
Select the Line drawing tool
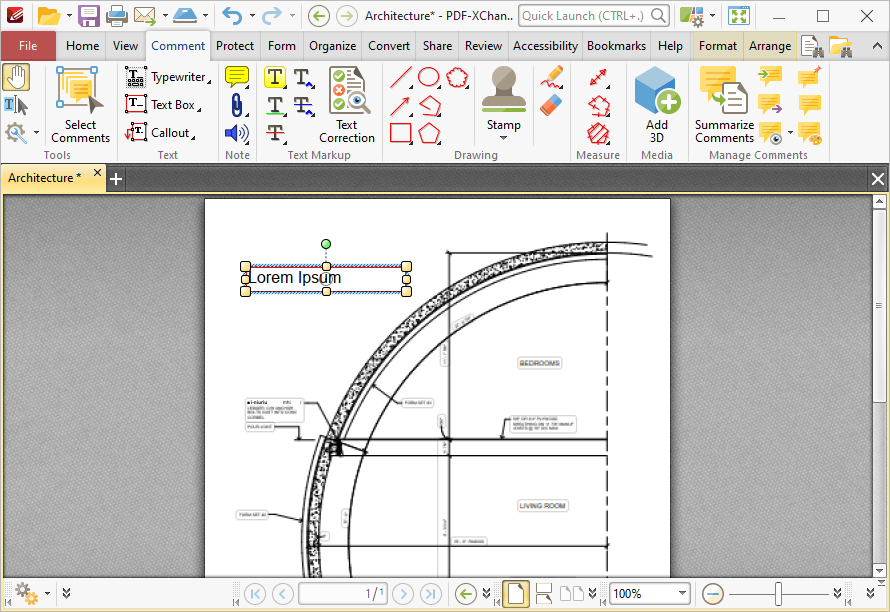401,77
